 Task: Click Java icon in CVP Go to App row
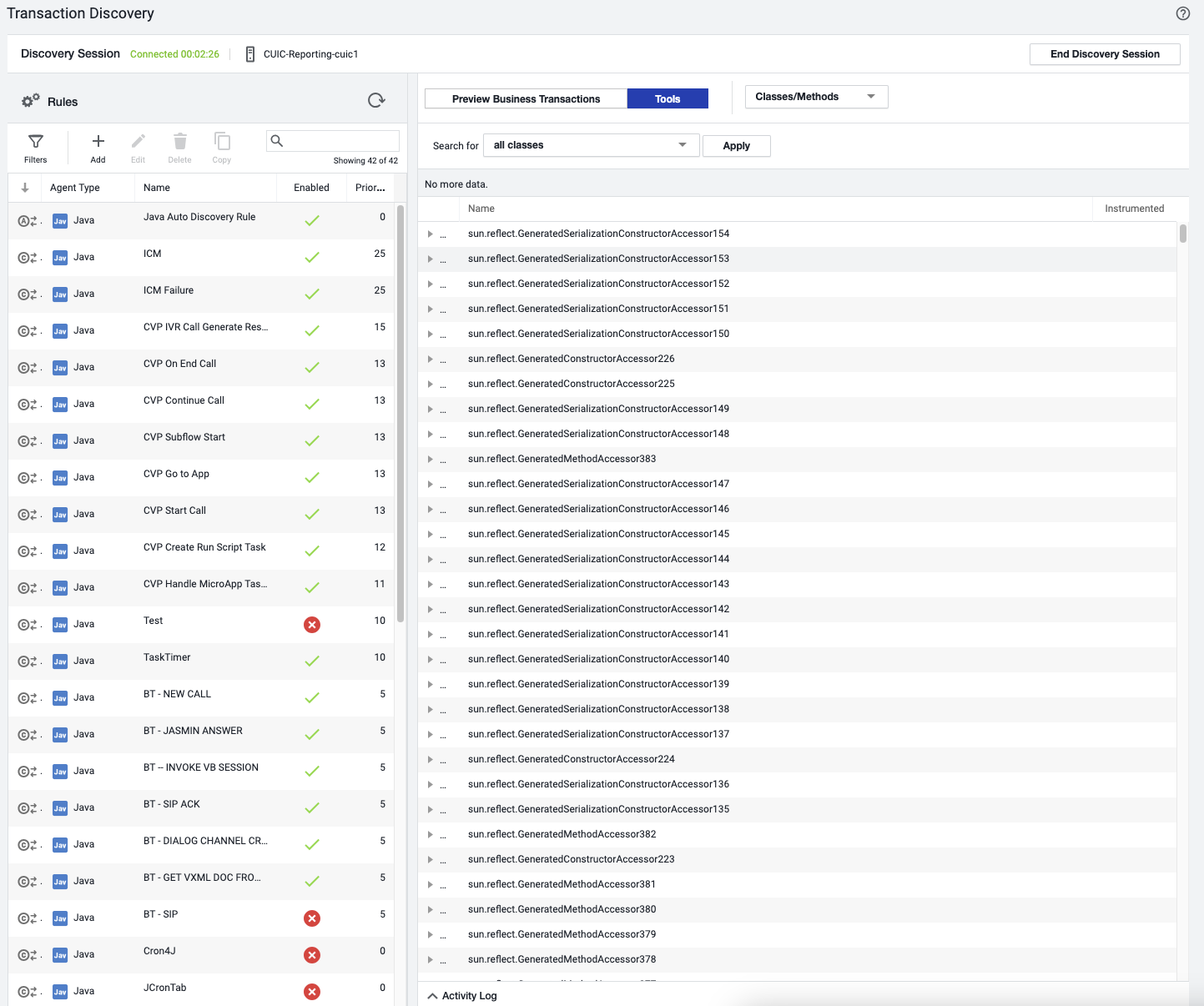tap(60, 478)
